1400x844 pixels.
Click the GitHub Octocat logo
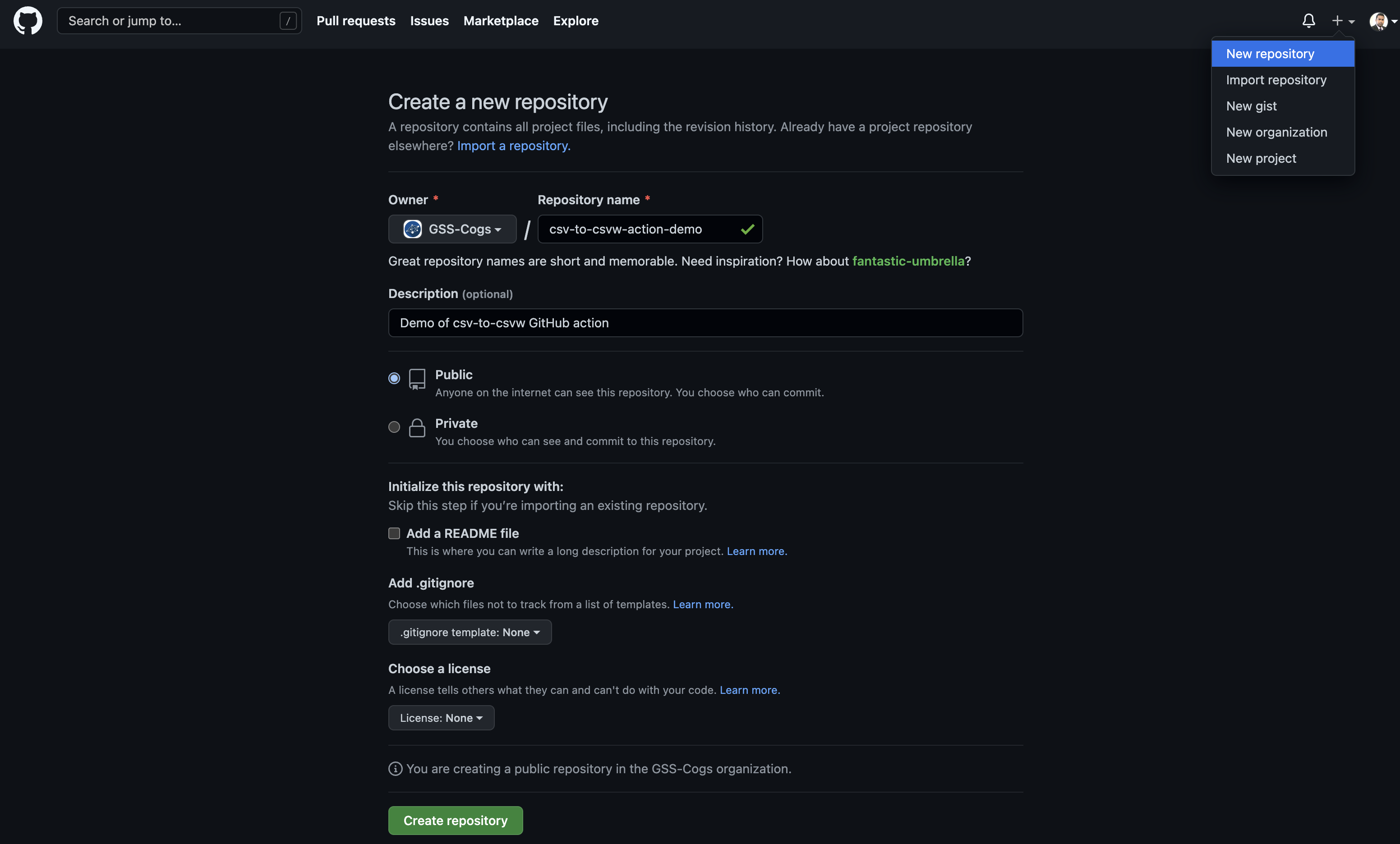click(x=27, y=21)
